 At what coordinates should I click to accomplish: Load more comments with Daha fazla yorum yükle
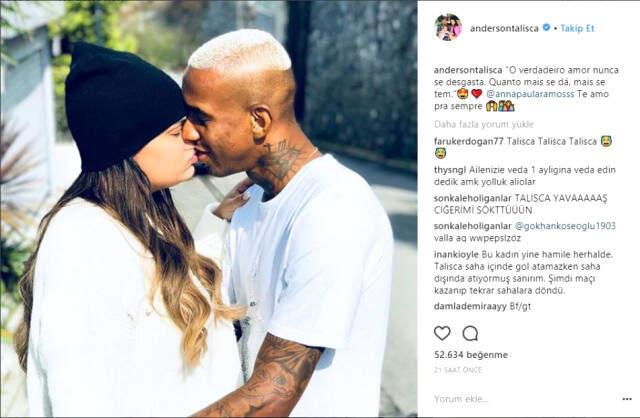click(484, 124)
